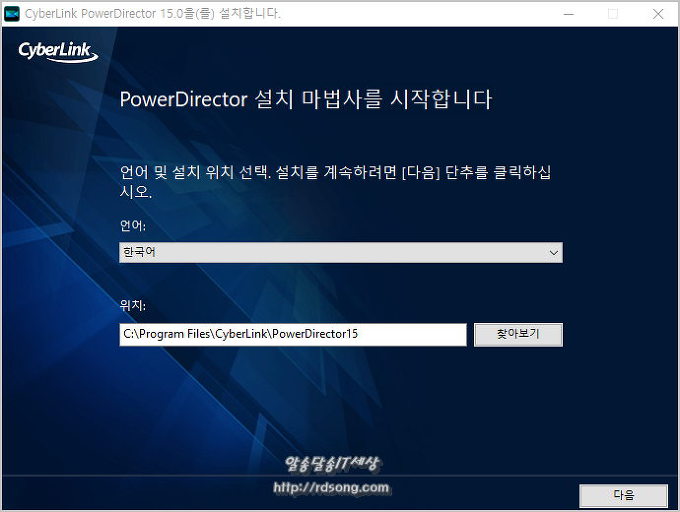Click the 언어: label text

click(133, 225)
